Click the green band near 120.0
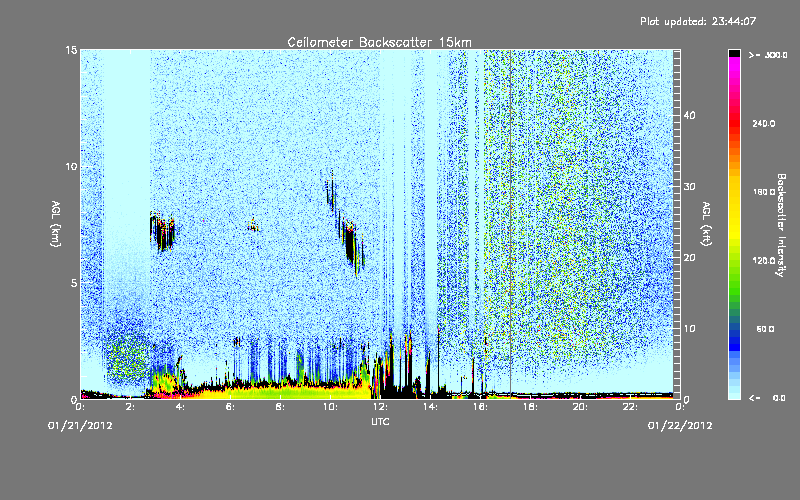The image size is (800, 500). [734, 261]
